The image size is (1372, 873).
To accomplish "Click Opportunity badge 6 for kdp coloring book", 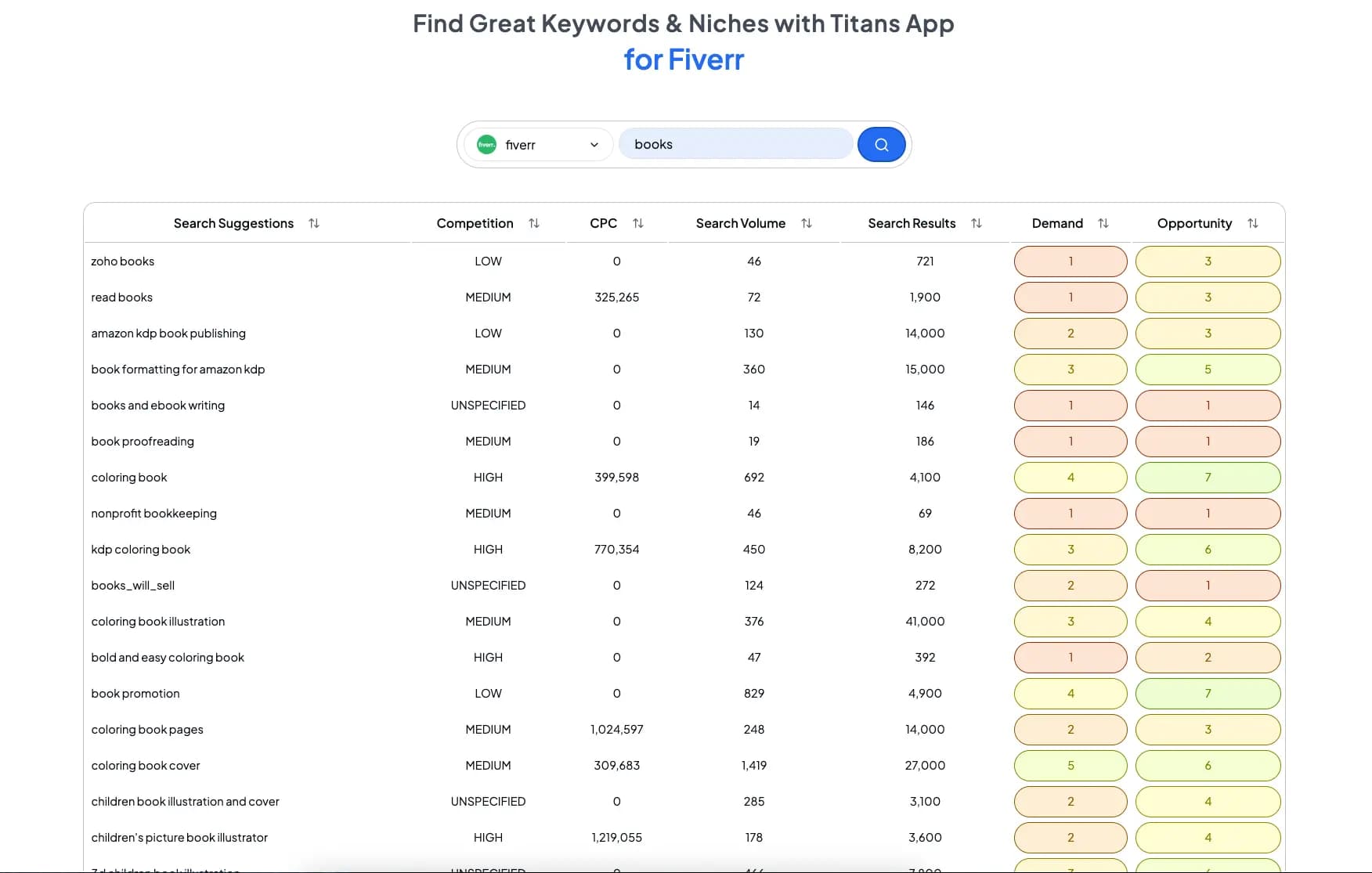I will [x=1208, y=550].
